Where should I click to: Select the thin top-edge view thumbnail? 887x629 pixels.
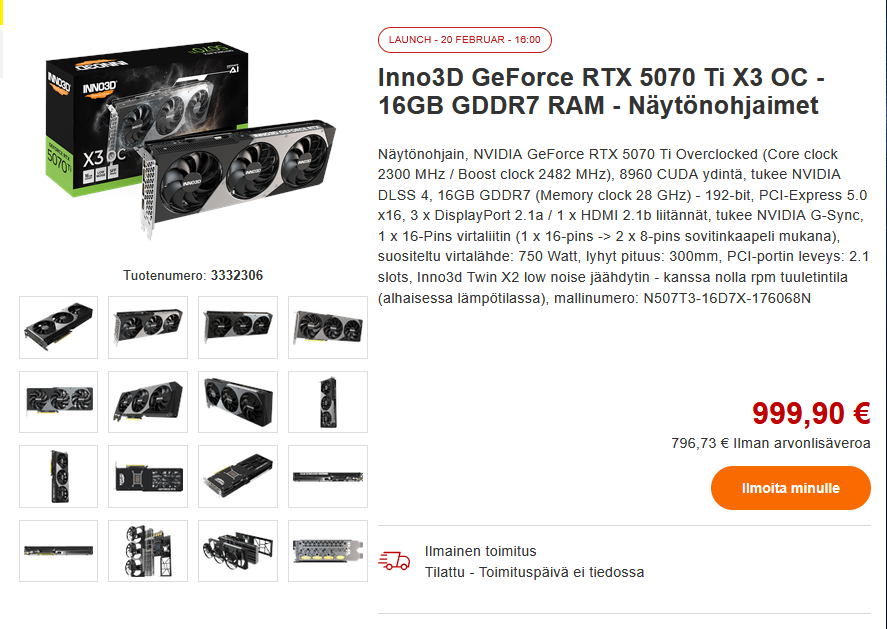[x=328, y=476]
